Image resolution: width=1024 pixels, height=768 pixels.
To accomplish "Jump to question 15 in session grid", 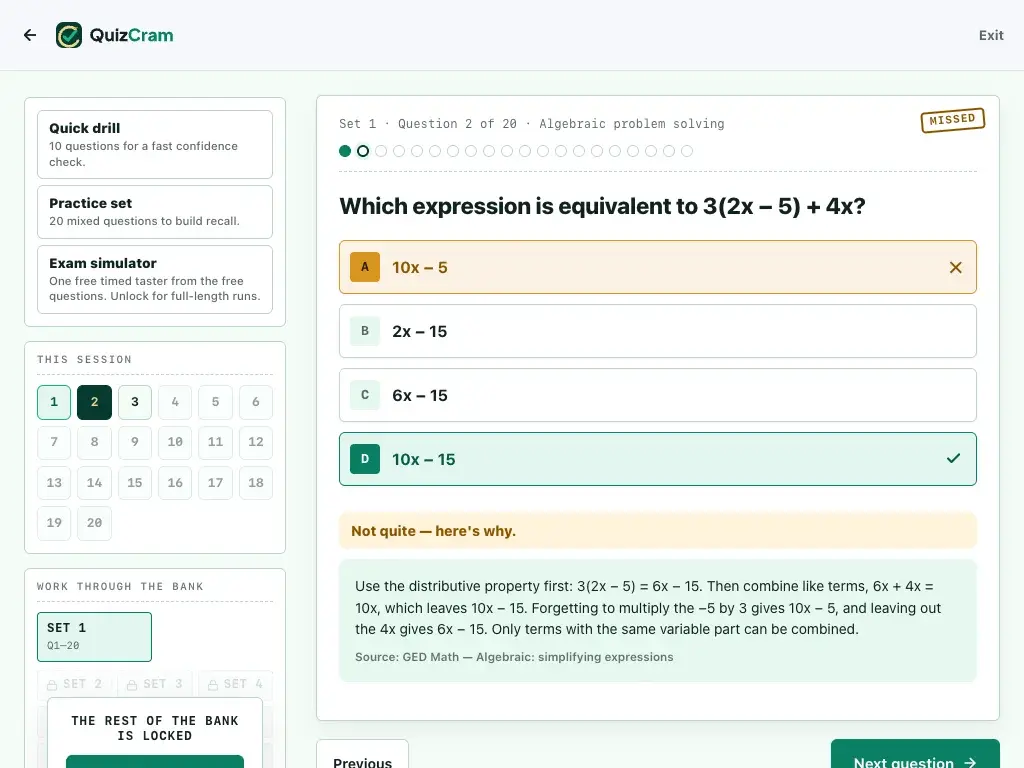I will [x=135, y=483].
